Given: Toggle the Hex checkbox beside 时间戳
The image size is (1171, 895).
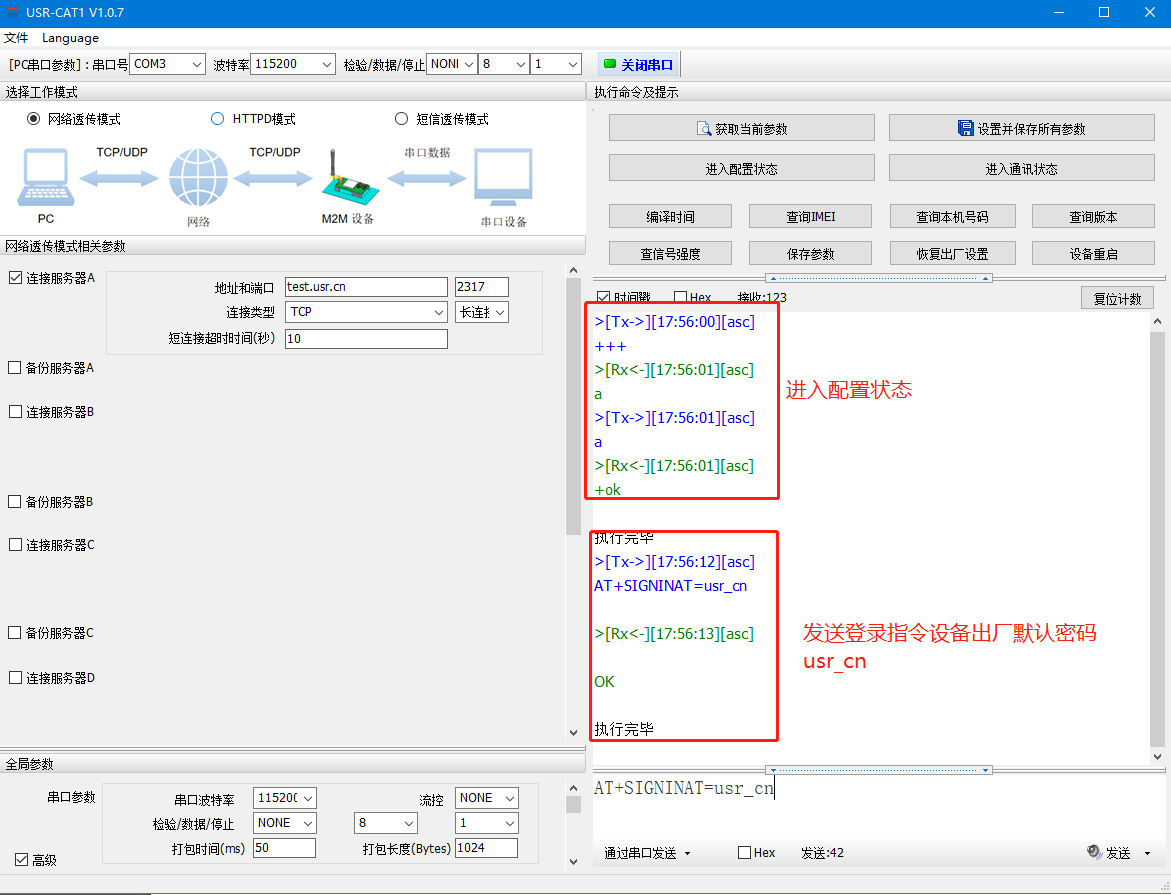Looking at the screenshot, I should (681, 297).
